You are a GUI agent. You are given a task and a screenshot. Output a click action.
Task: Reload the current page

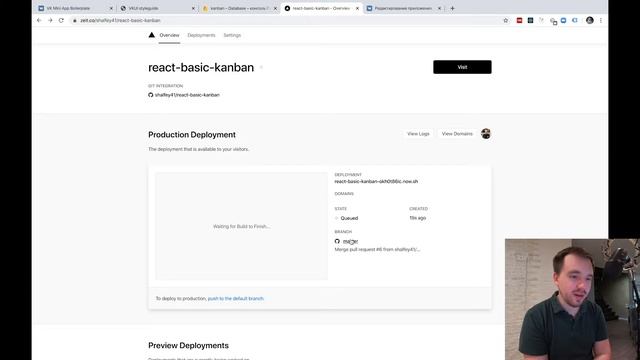click(x=61, y=20)
